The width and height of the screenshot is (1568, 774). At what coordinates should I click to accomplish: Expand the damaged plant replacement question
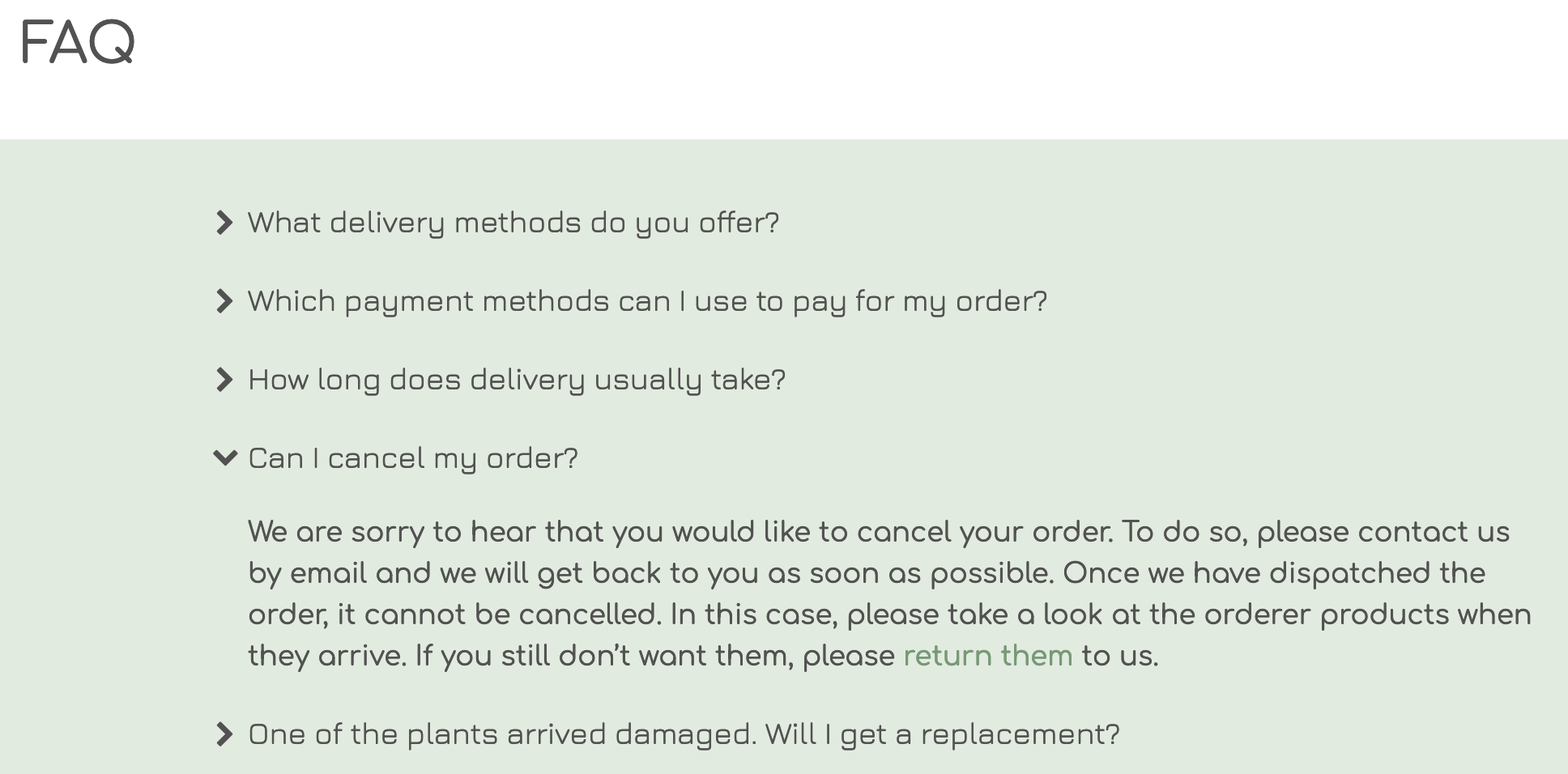point(683,734)
